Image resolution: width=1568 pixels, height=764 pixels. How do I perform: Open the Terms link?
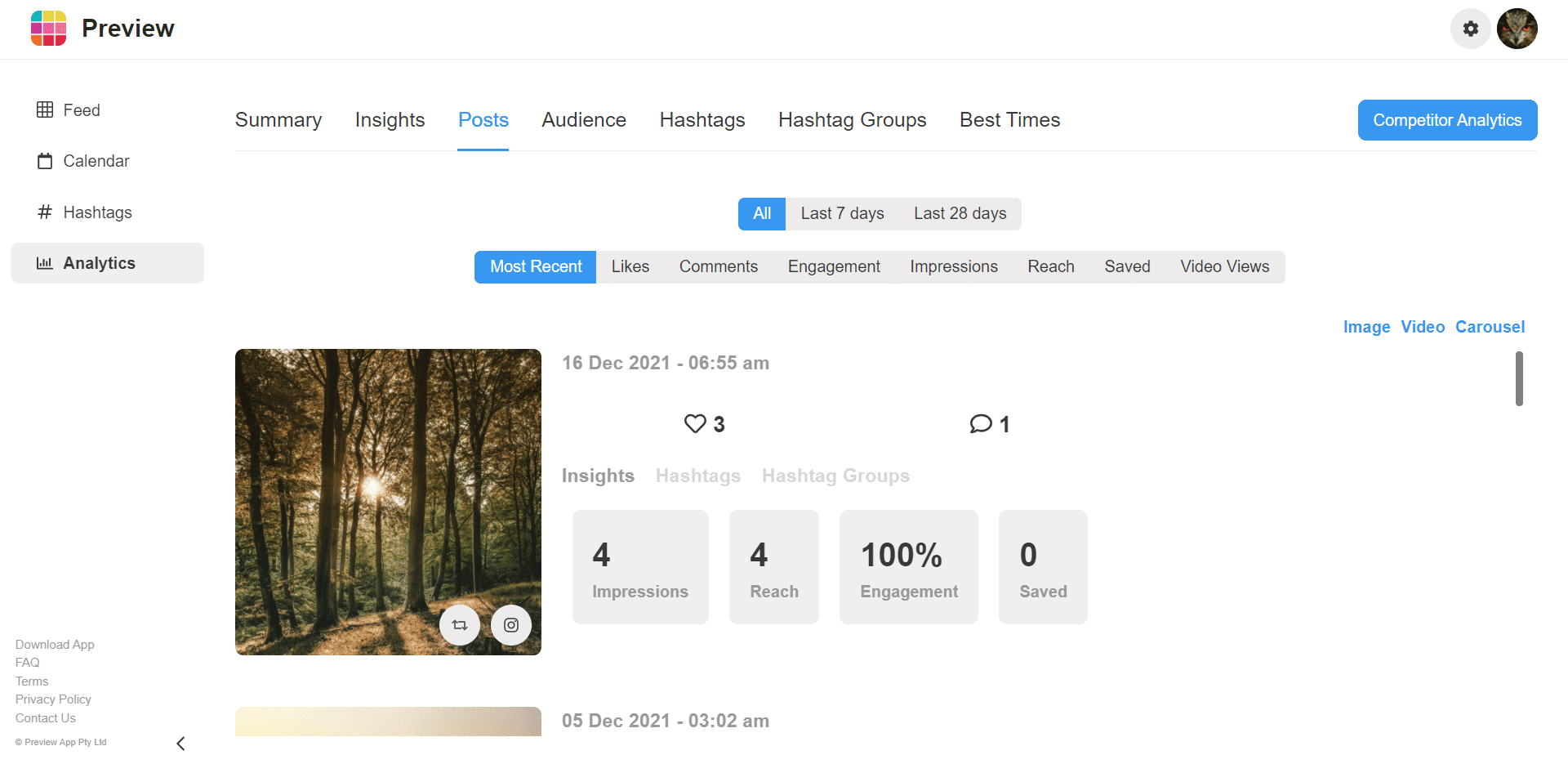(x=32, y=681)
